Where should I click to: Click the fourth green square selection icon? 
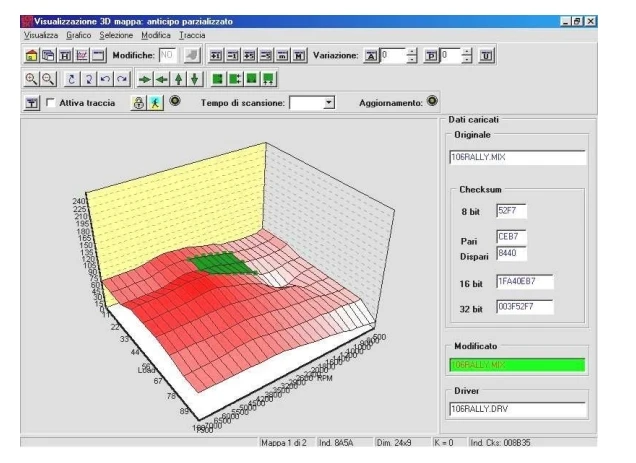(268, 79)
